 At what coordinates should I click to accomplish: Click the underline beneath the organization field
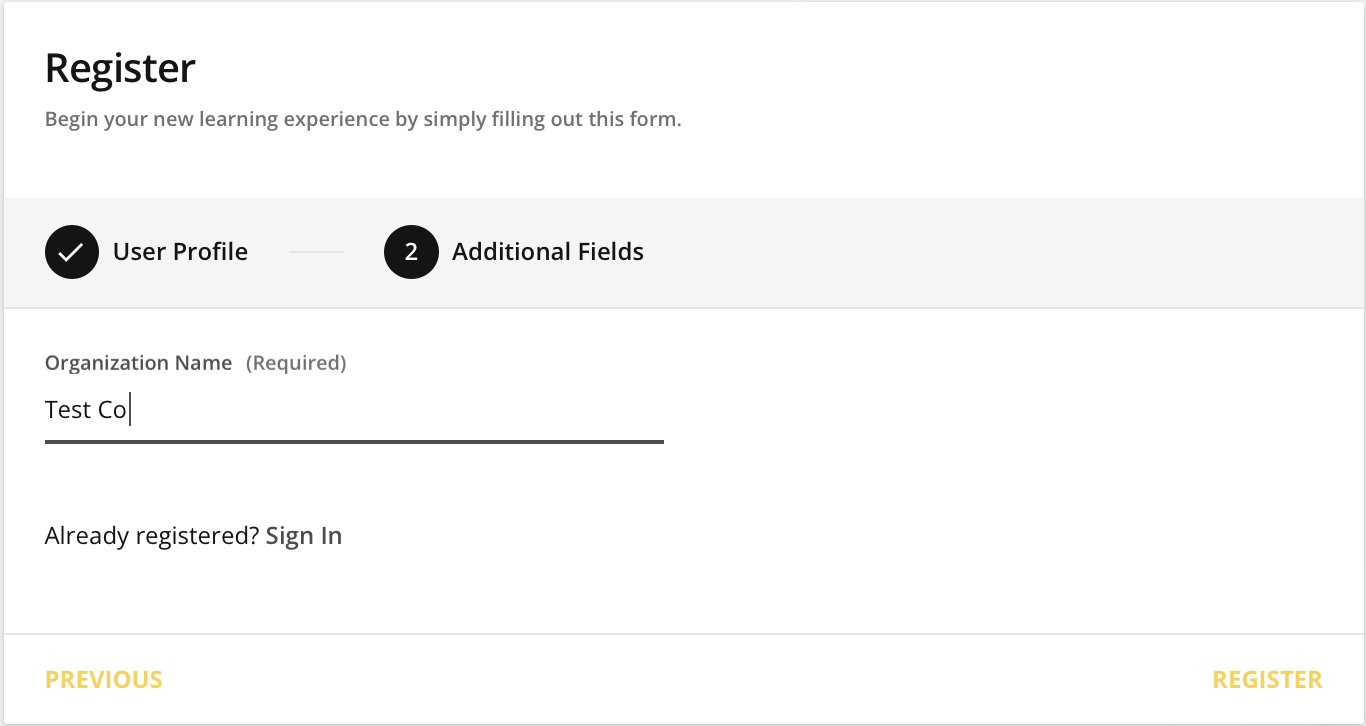(354, 441)
